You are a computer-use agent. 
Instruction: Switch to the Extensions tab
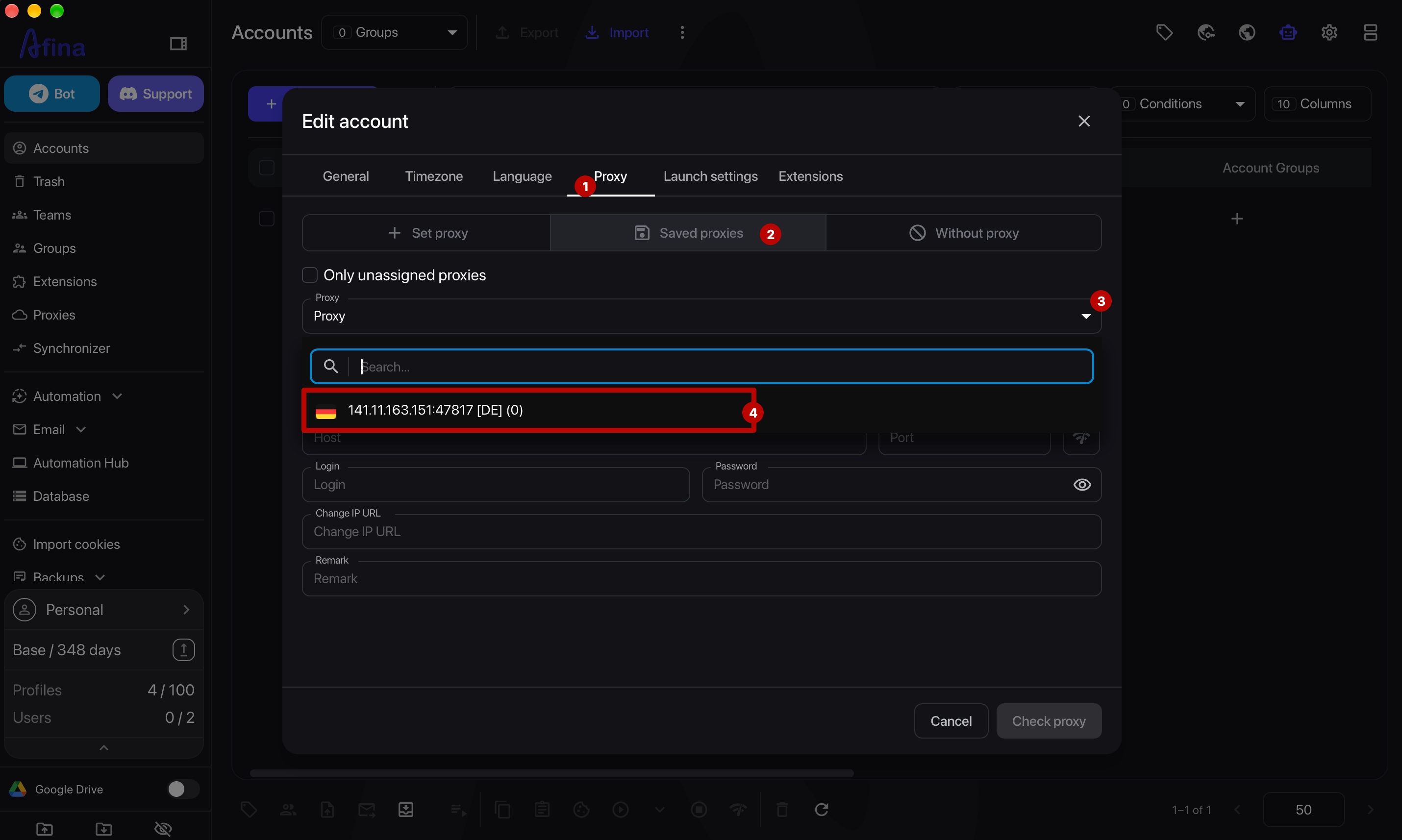tap(810, 176)
